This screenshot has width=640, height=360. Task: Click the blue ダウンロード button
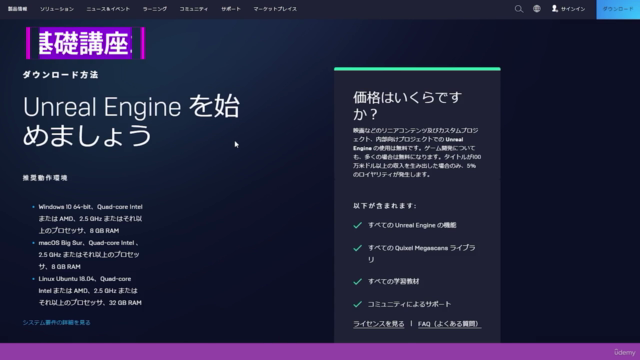point(618,9)
